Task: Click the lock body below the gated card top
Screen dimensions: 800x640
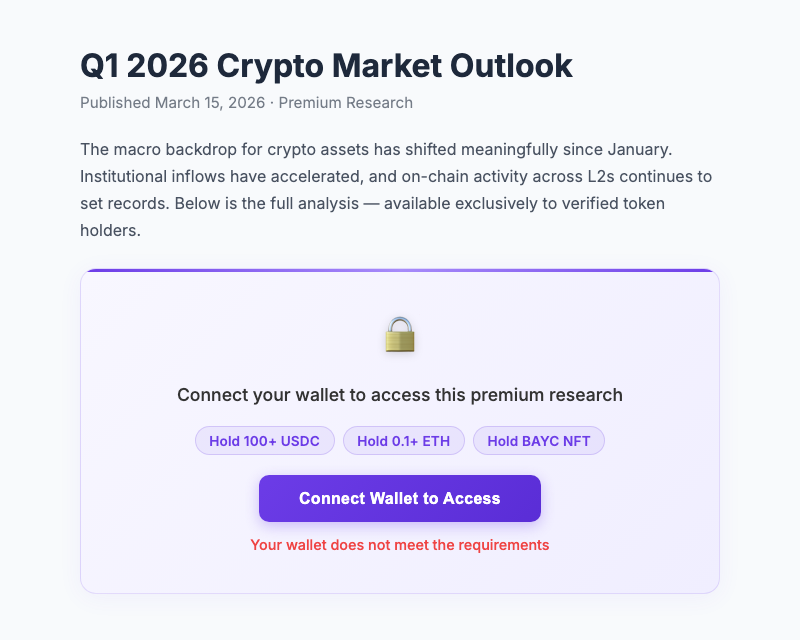Action: tap(400, 343)
